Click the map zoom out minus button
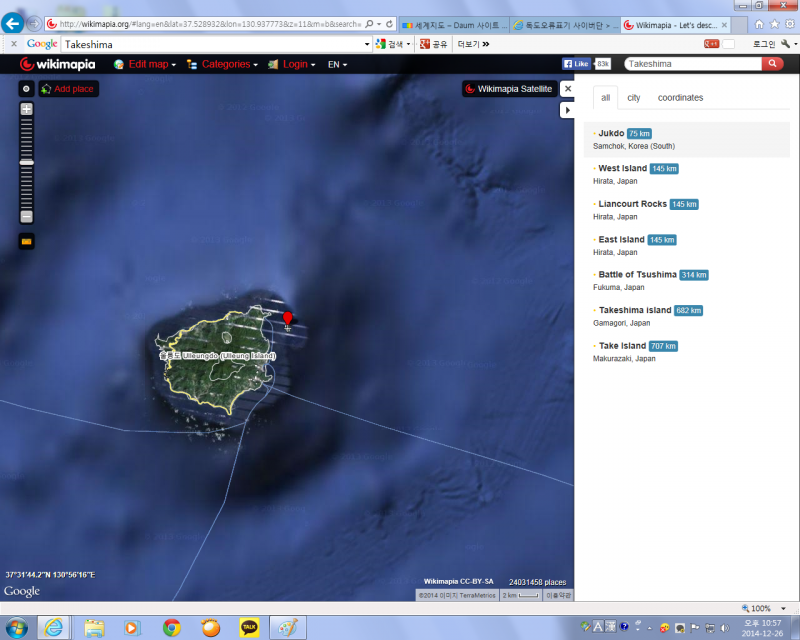This screenshot has width=800, height=640. (x=27, y=216)
